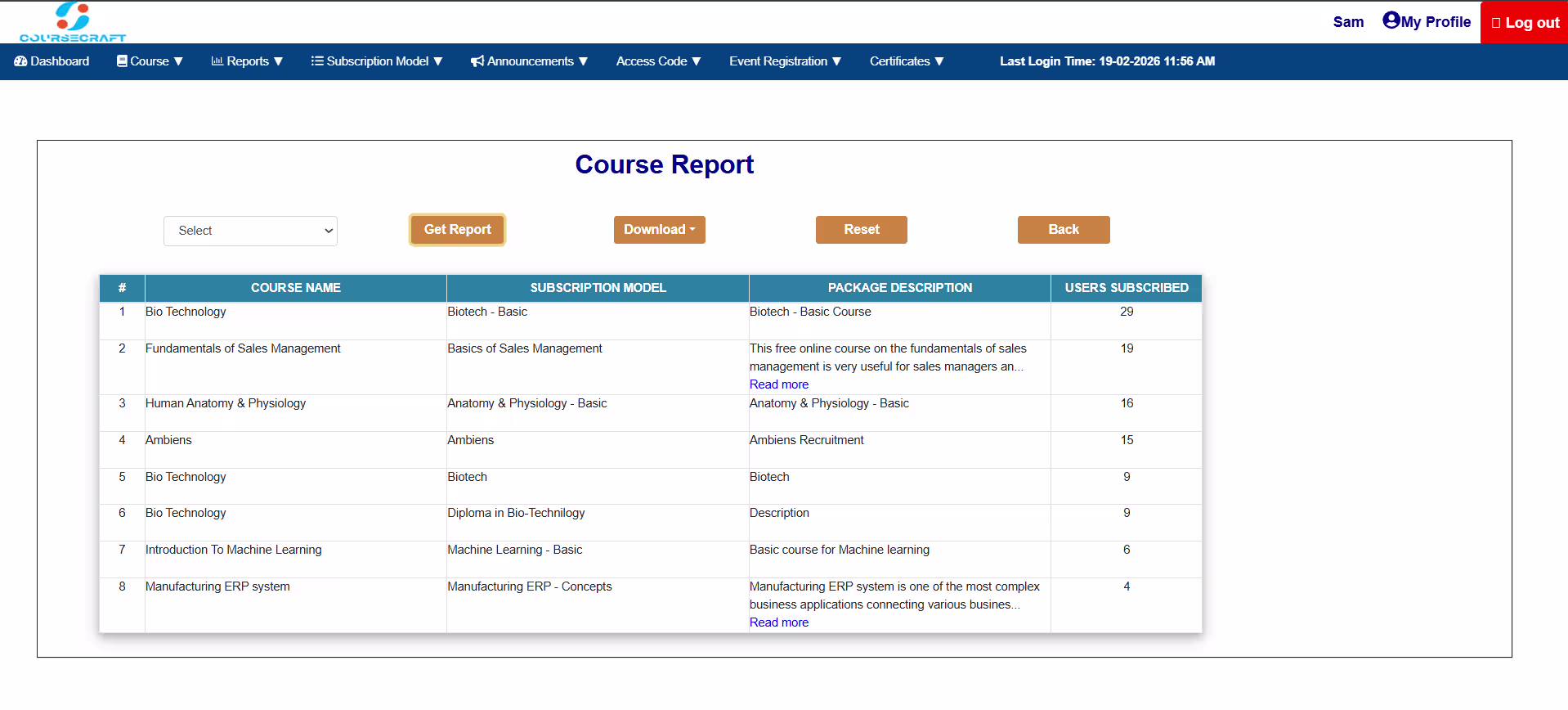Open the Certificates menu
1568x710 pixels.
(x=907, y=61)
